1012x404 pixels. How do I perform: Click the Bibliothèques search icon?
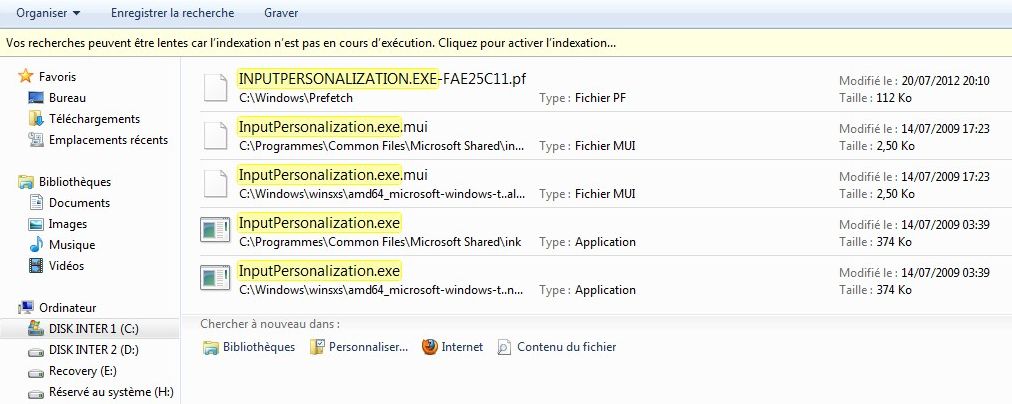click(210, 347)
